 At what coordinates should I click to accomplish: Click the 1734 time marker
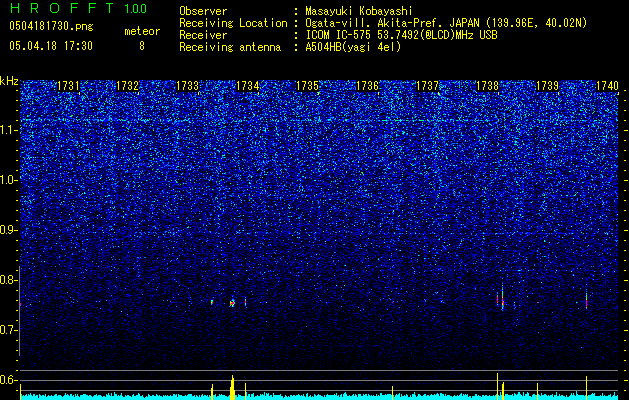[x=248, y=86]
